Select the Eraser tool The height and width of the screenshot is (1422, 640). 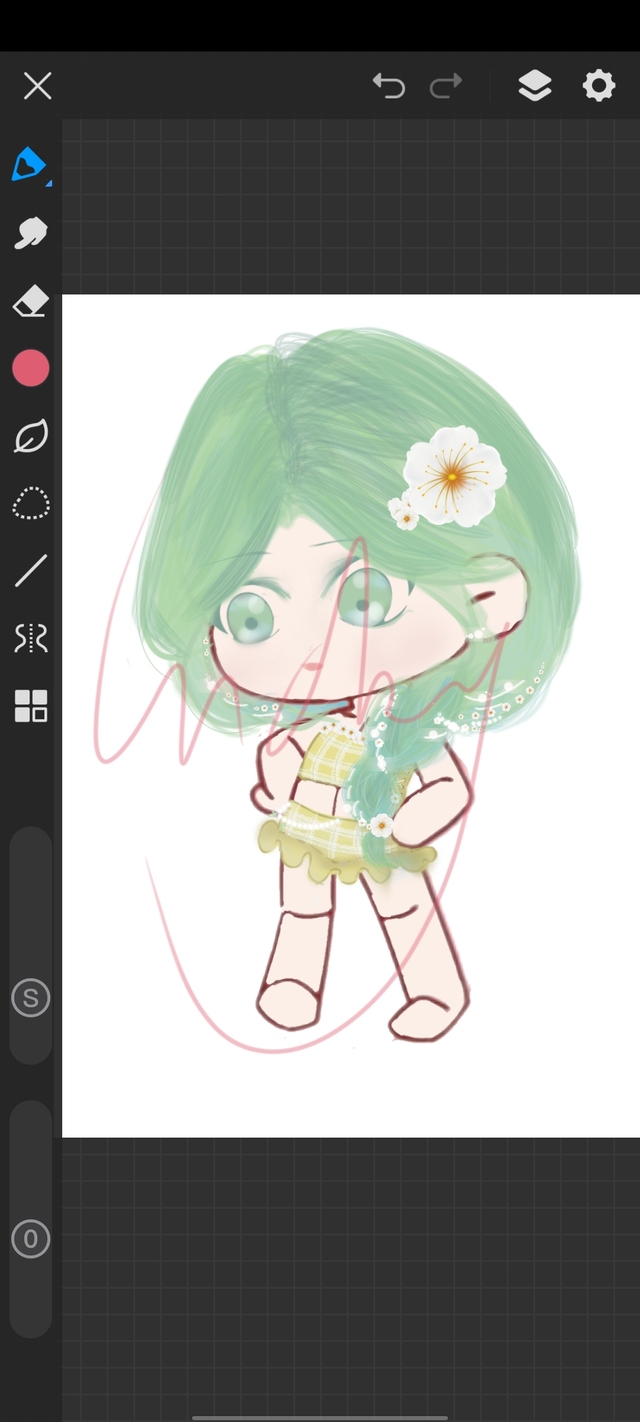tap(30, 301)
